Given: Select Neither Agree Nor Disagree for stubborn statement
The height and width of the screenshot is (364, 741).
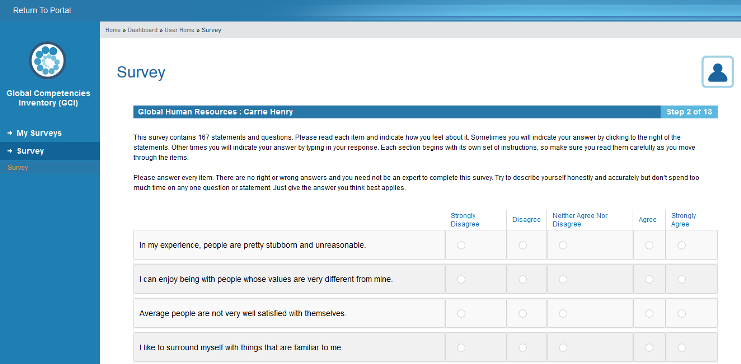Looking at the screenshot, I should point(563,245).
